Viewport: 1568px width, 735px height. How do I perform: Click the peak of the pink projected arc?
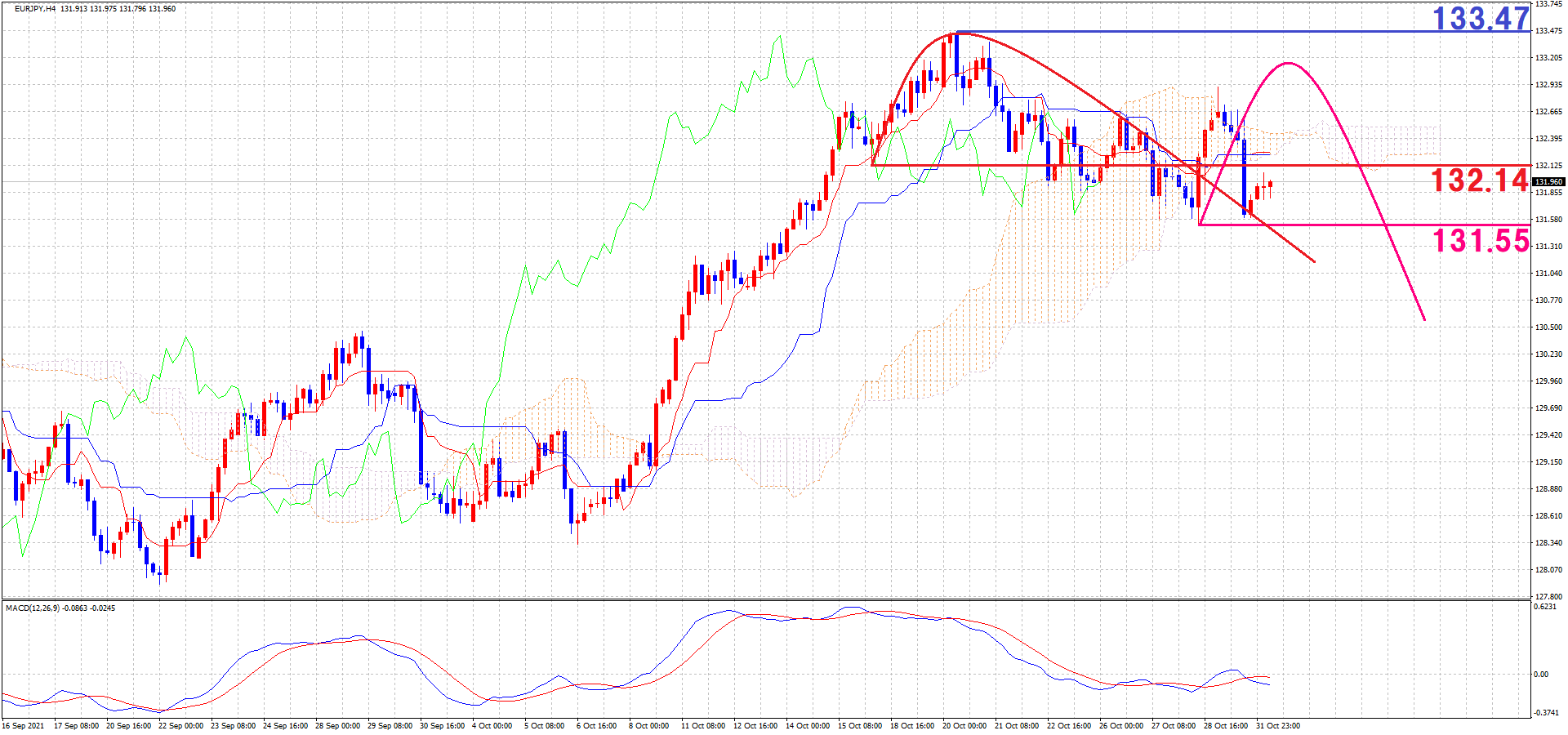point(1288,63)
